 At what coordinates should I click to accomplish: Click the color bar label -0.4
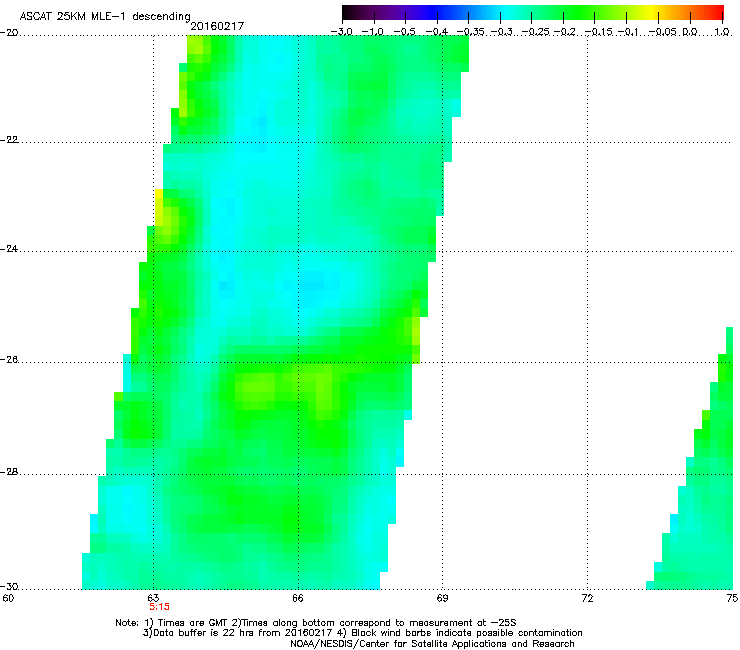tap(437, 32)
